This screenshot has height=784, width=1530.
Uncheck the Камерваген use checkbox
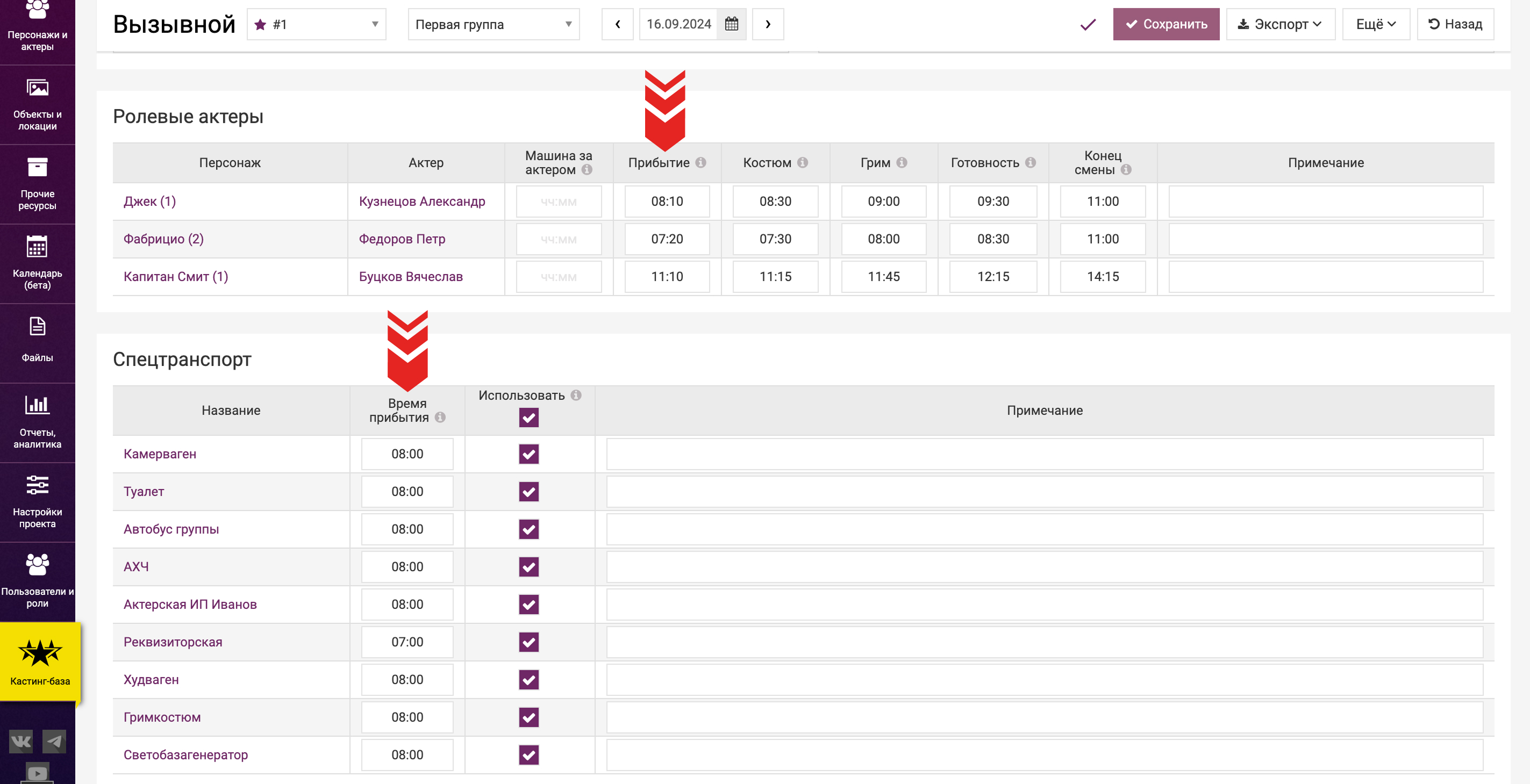pyautogui.click(x=528, y=454)
